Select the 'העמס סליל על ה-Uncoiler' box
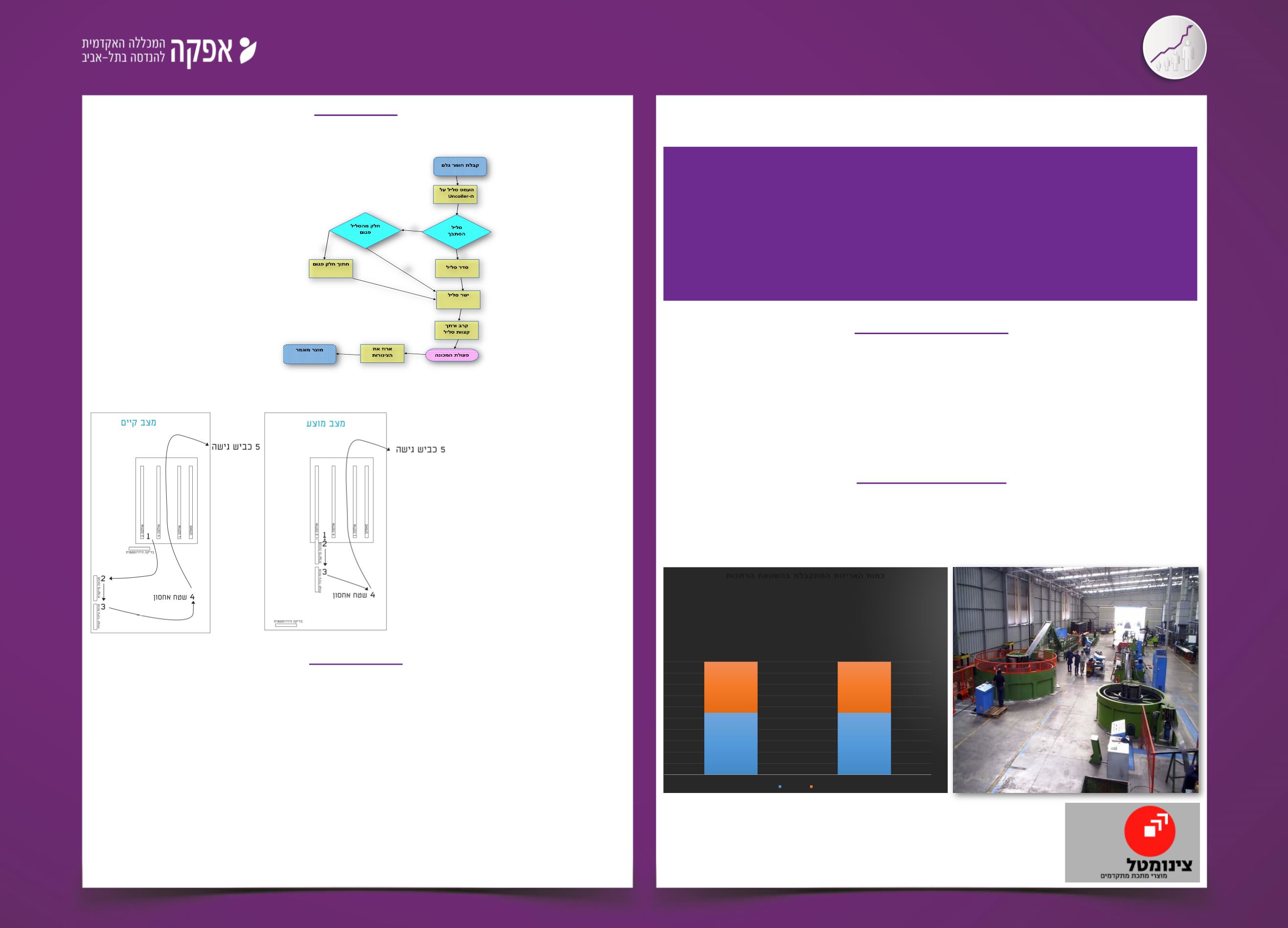 click(455, 194)
